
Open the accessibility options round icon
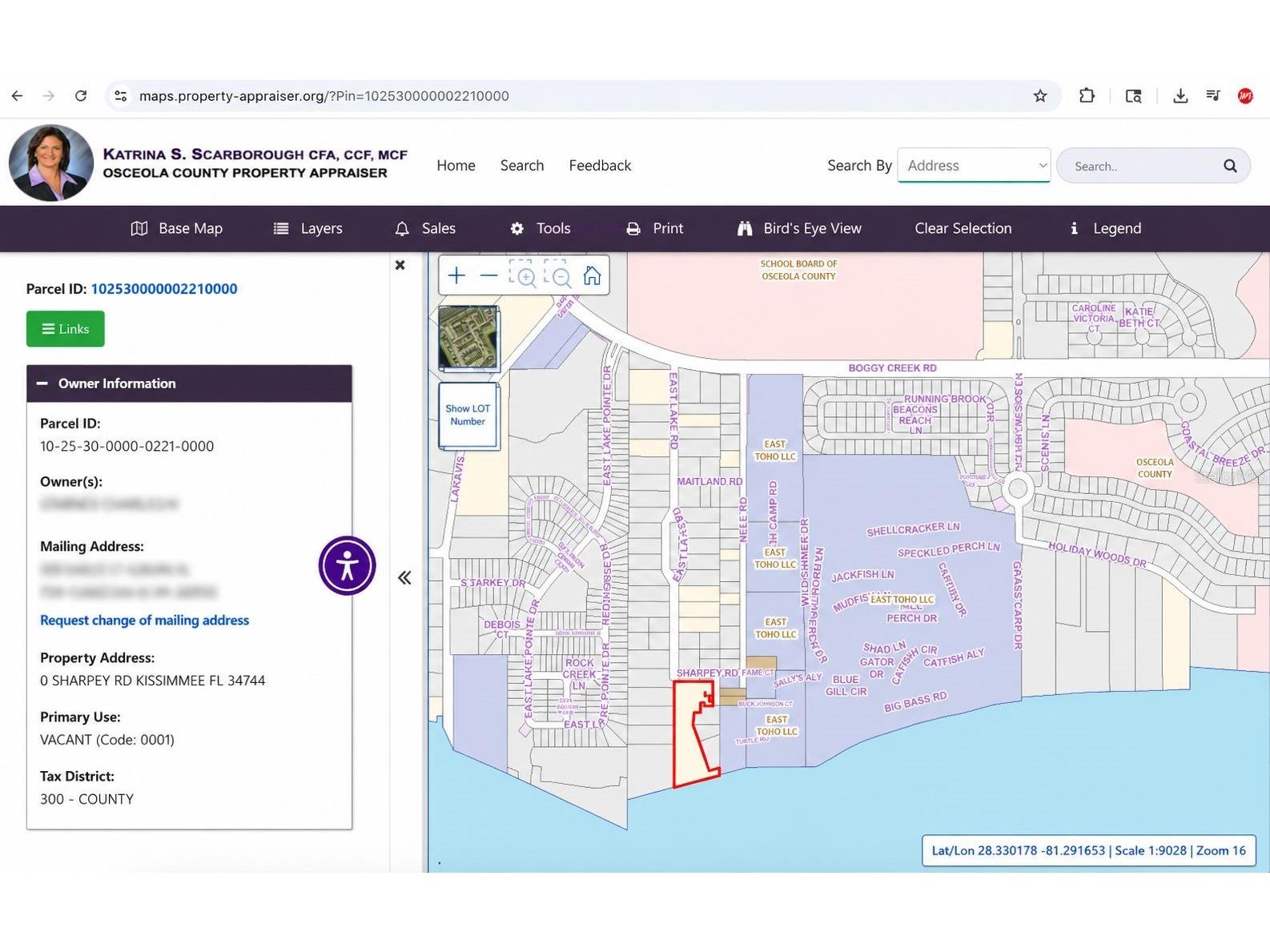click(348, 565)
